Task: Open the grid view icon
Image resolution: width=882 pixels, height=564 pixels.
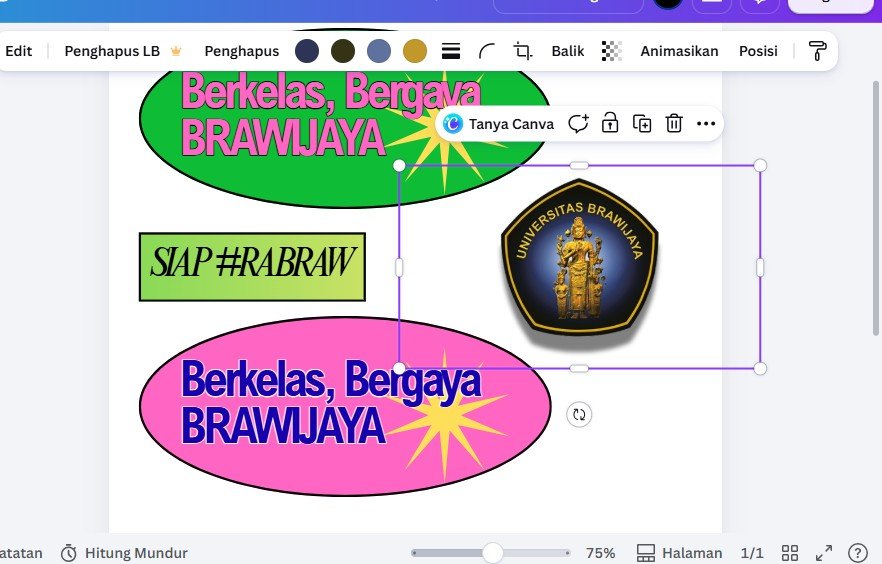Action: point(790,553)
